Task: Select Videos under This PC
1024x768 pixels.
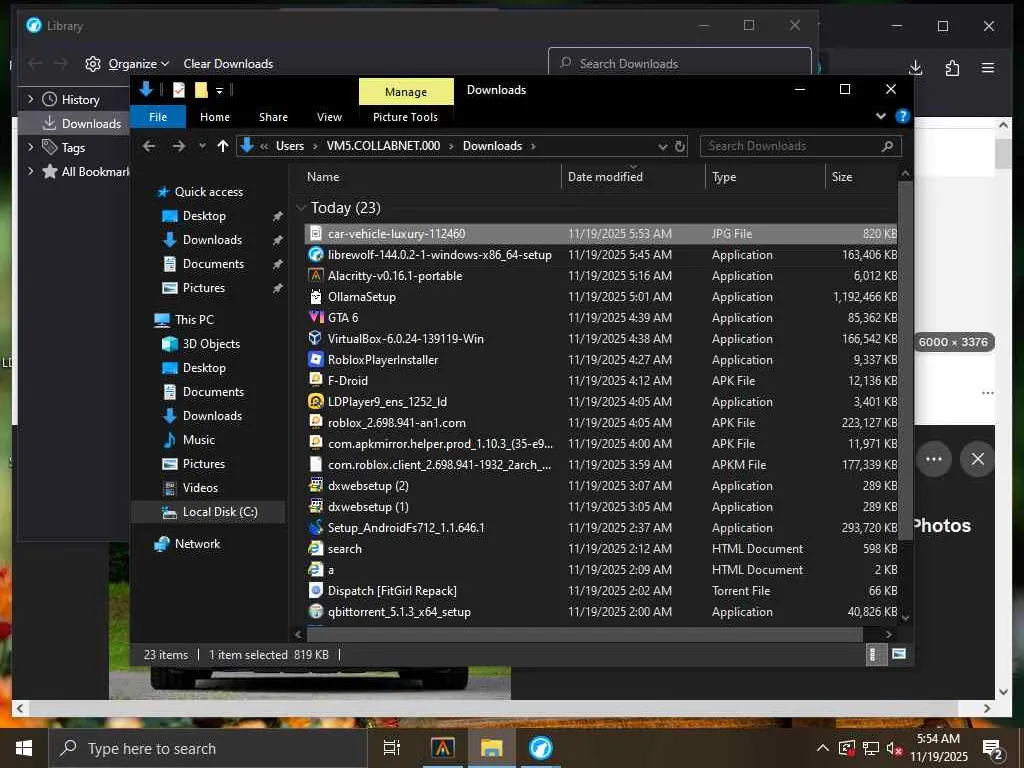Action: 200,488
